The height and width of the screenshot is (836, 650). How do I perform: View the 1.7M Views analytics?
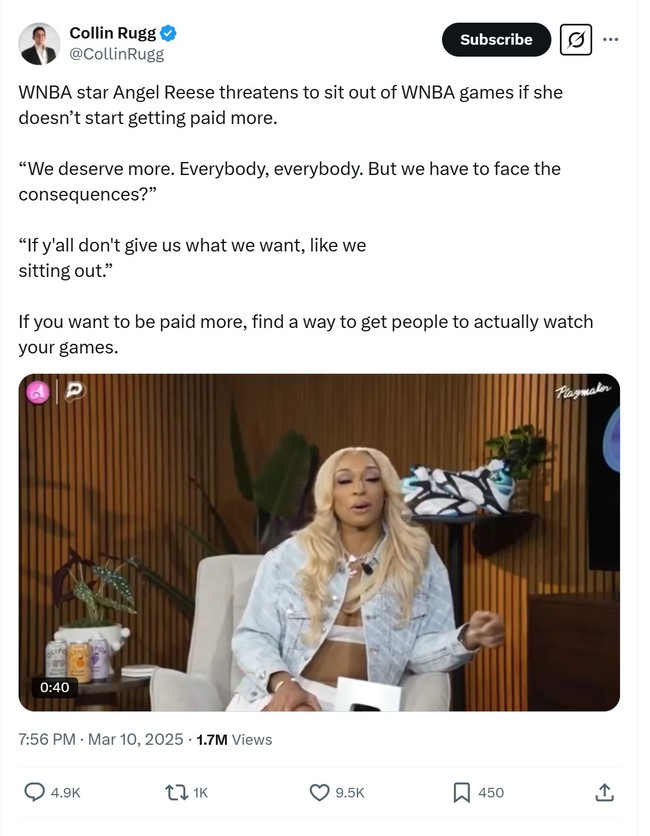(234, 739)
